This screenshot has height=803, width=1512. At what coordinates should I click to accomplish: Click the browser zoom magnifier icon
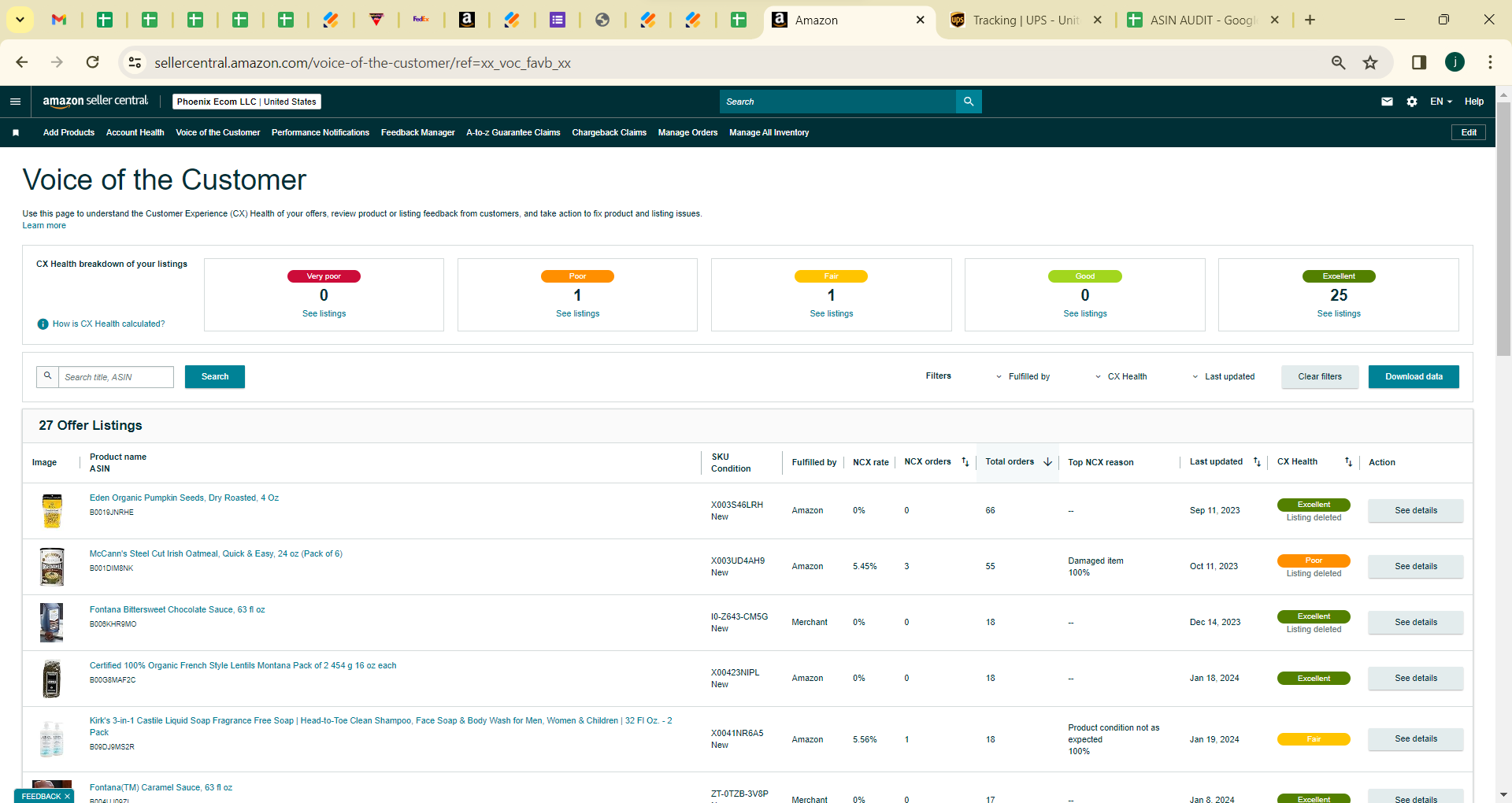pyautogui.click(x=1338, y=62)
